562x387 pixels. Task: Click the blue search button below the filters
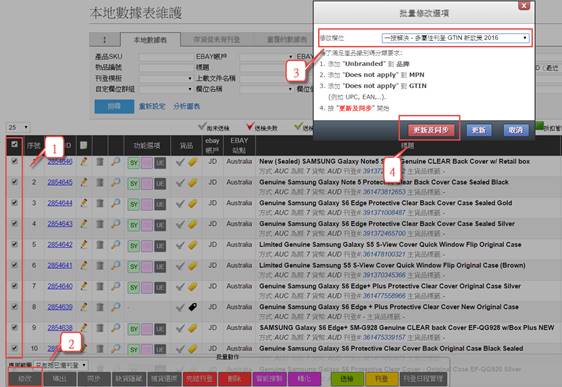(x=114, y=106)
